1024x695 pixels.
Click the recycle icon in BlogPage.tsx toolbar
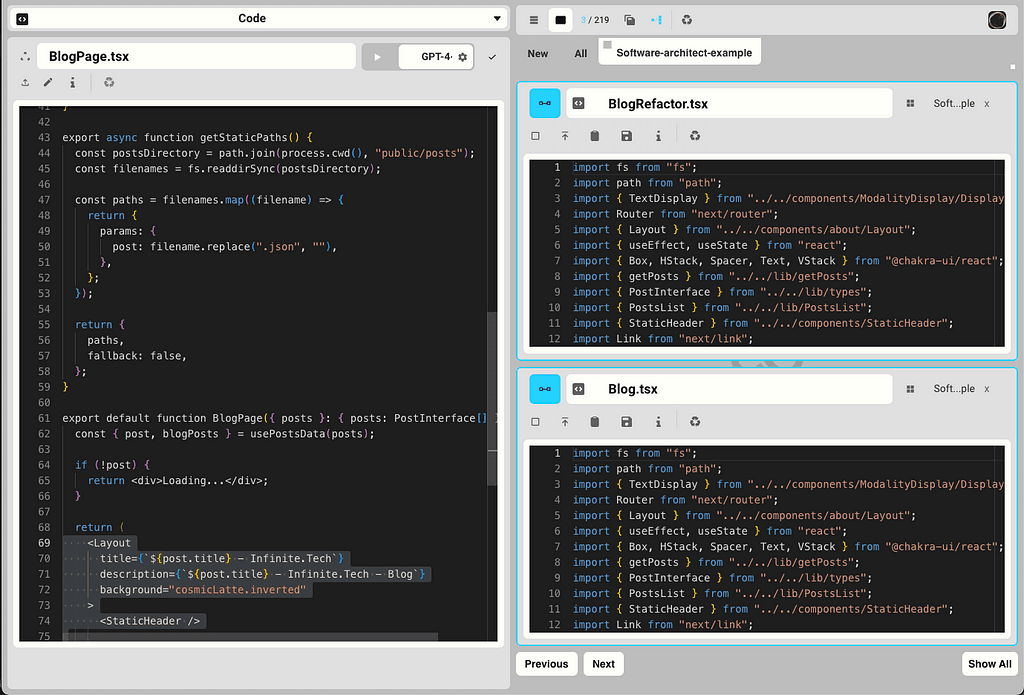109,82
